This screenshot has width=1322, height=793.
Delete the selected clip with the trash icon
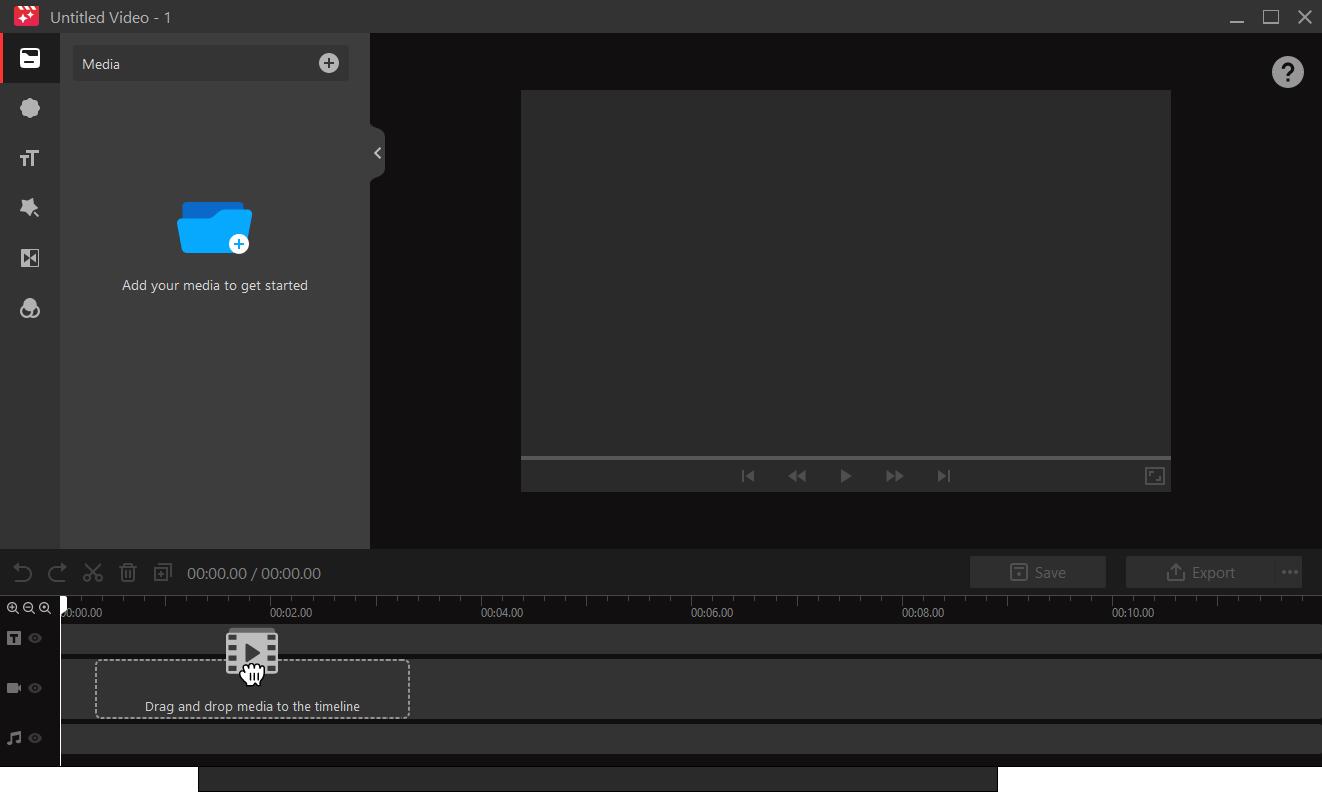pos(128,572)
